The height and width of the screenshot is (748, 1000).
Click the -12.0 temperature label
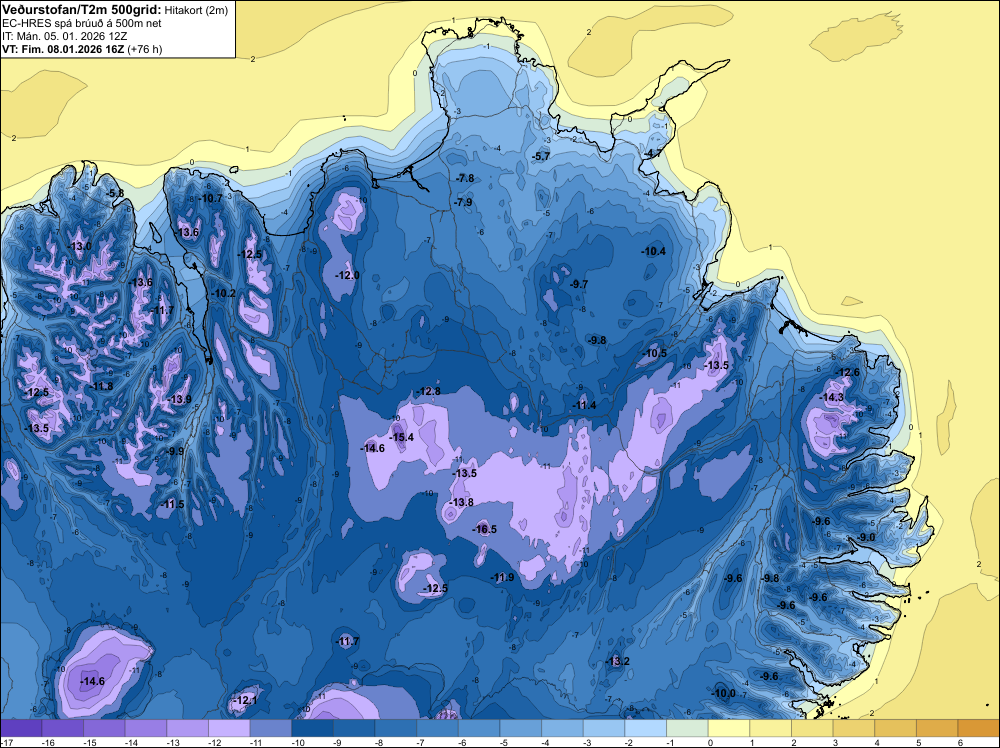pos(348,275)
